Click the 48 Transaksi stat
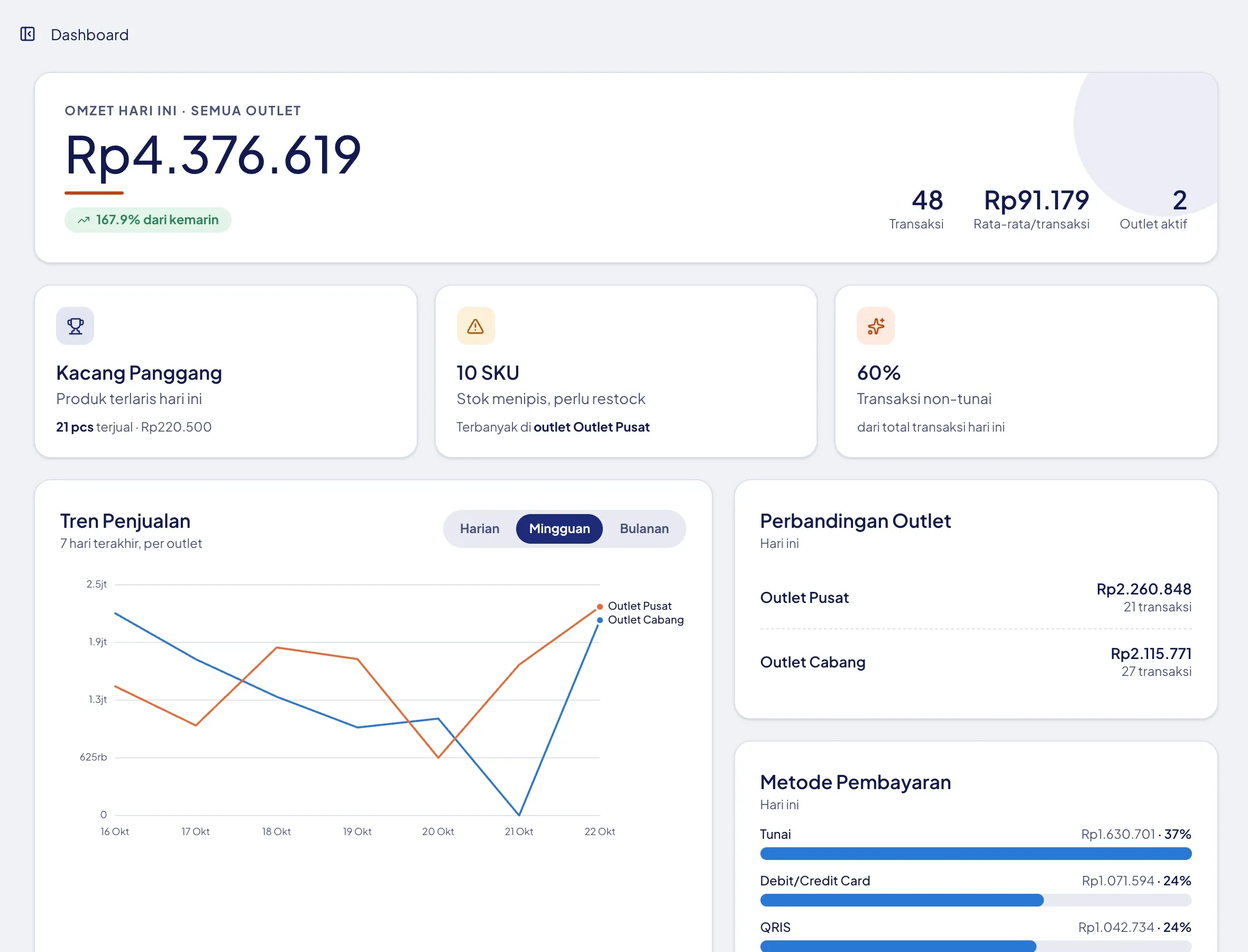Viewport: 1248px width, 952px height. (916, 209)
